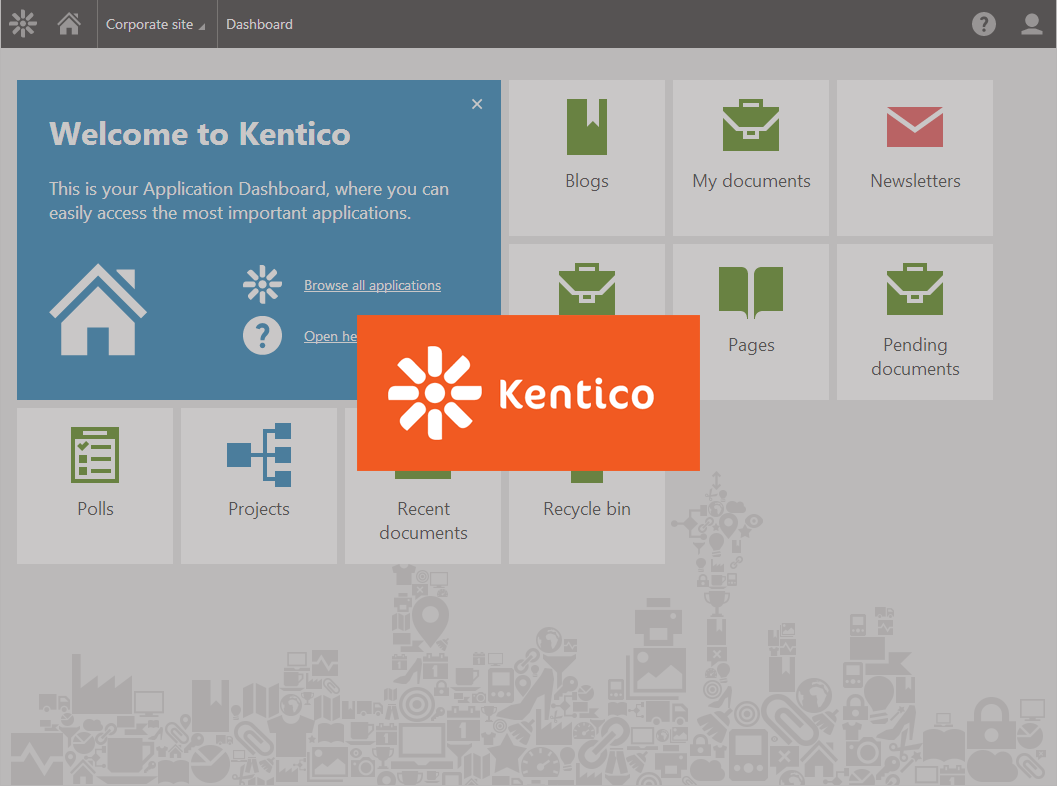This screenshot has width=1057, height=786.
Task: Open the Polls application
Action: (95, 485)
